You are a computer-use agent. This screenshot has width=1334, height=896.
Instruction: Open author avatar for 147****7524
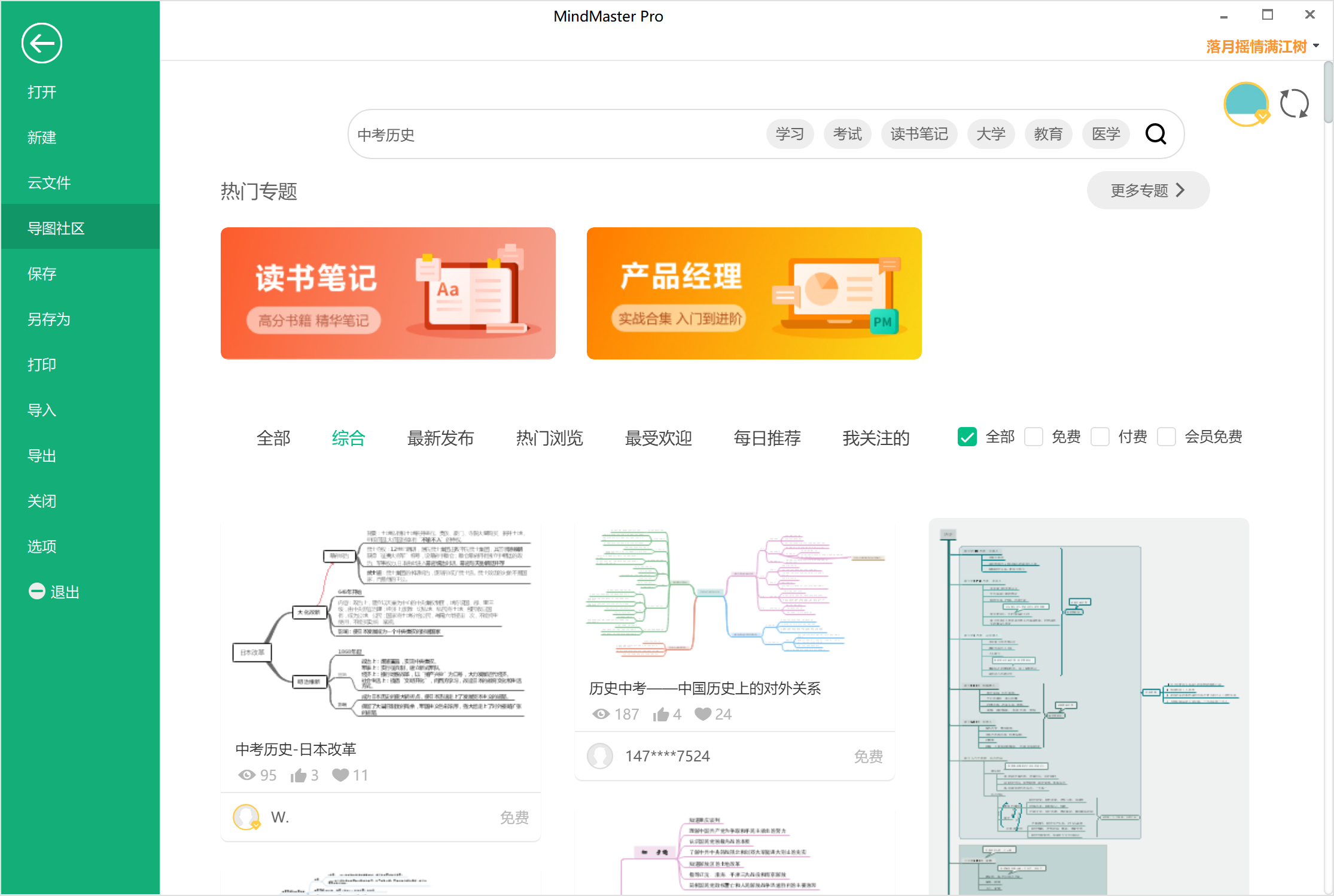coord(600,756)
